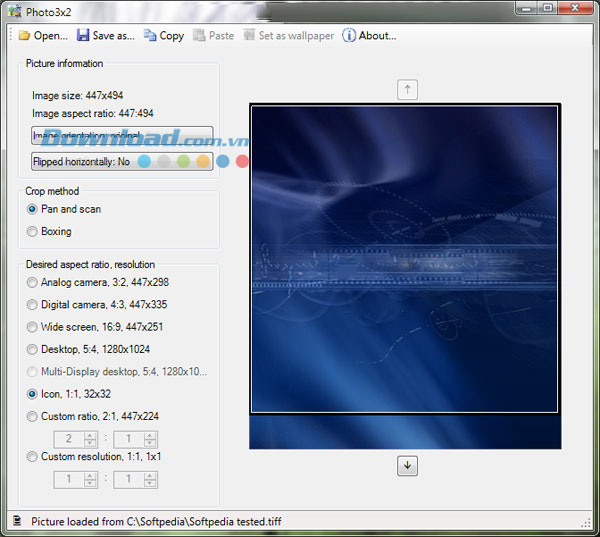Click the status bar document icon
600x537 pixels.
17,521
